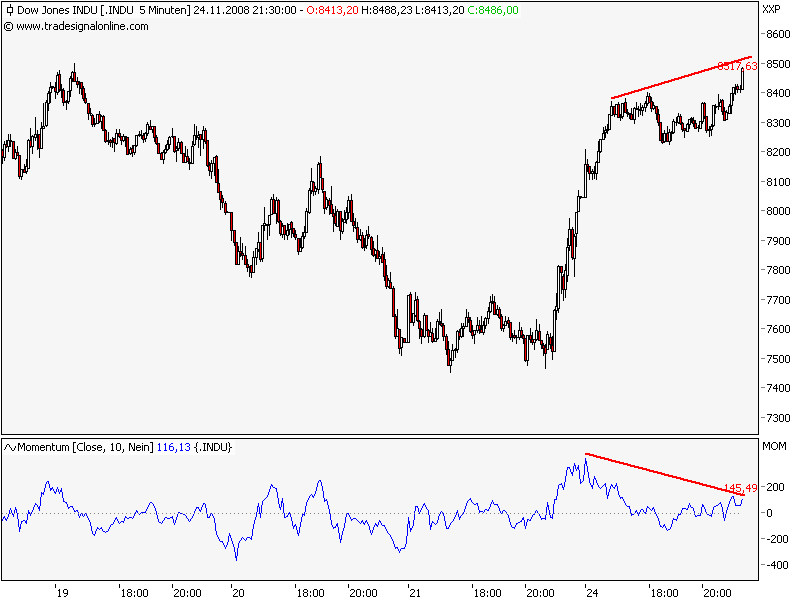Click the 7500 price axis label
This screenshot has width=800, height=600.
[x=778, y=359]
